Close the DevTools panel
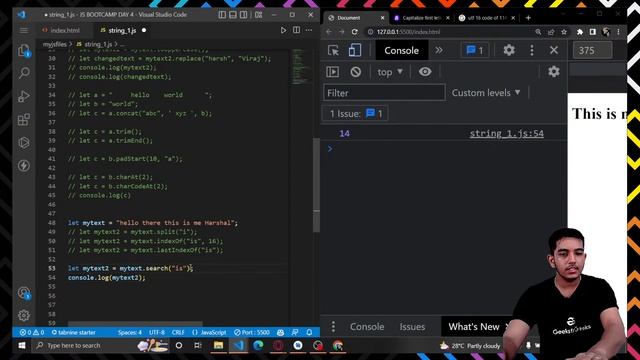The height and width of the screenshot is (360, 640). (x=553, y=50)
